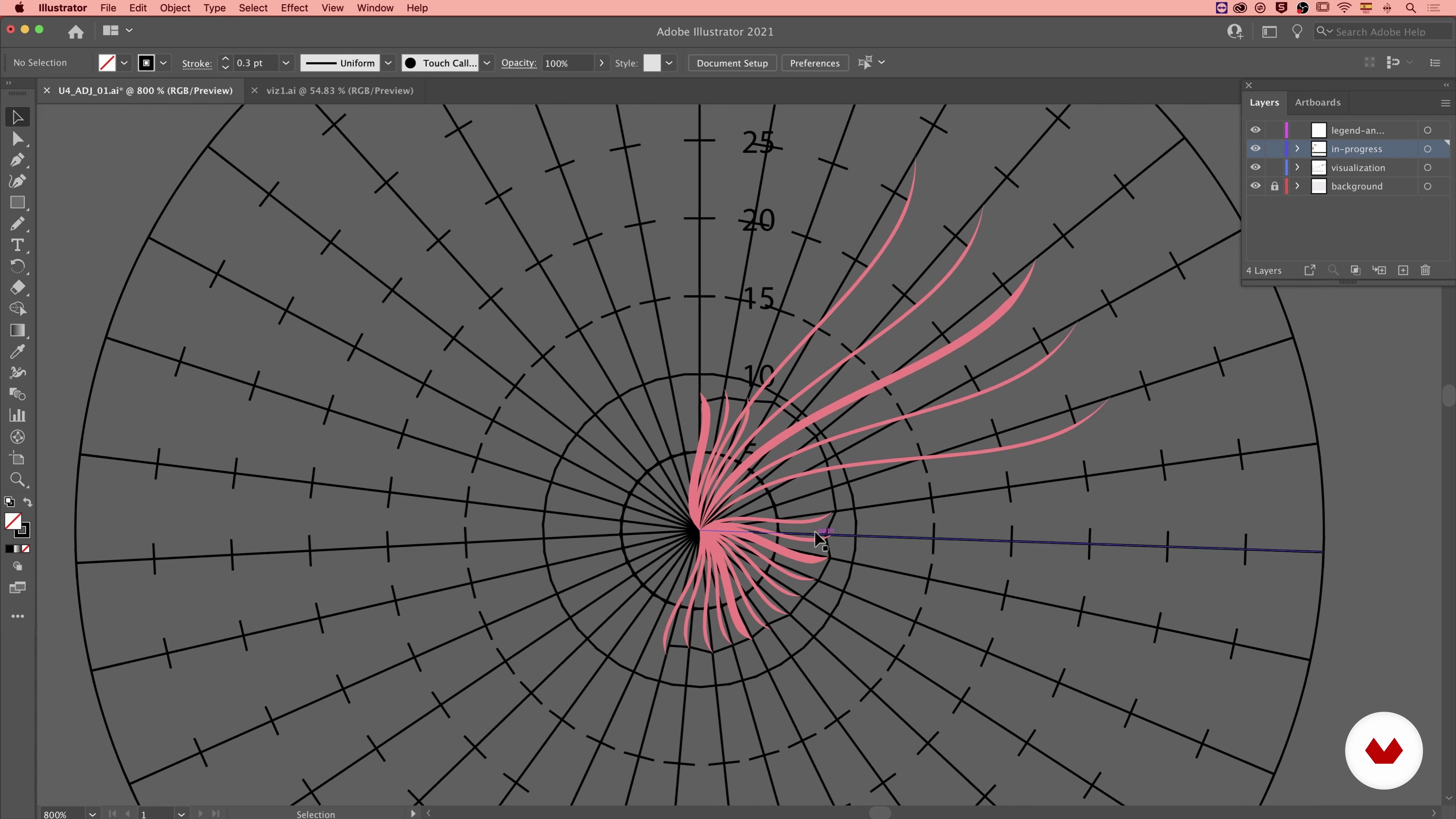Select the Curvature tool
This screenshot has height=819, width=1456.
pyautogui.click(x=17, y=181)
